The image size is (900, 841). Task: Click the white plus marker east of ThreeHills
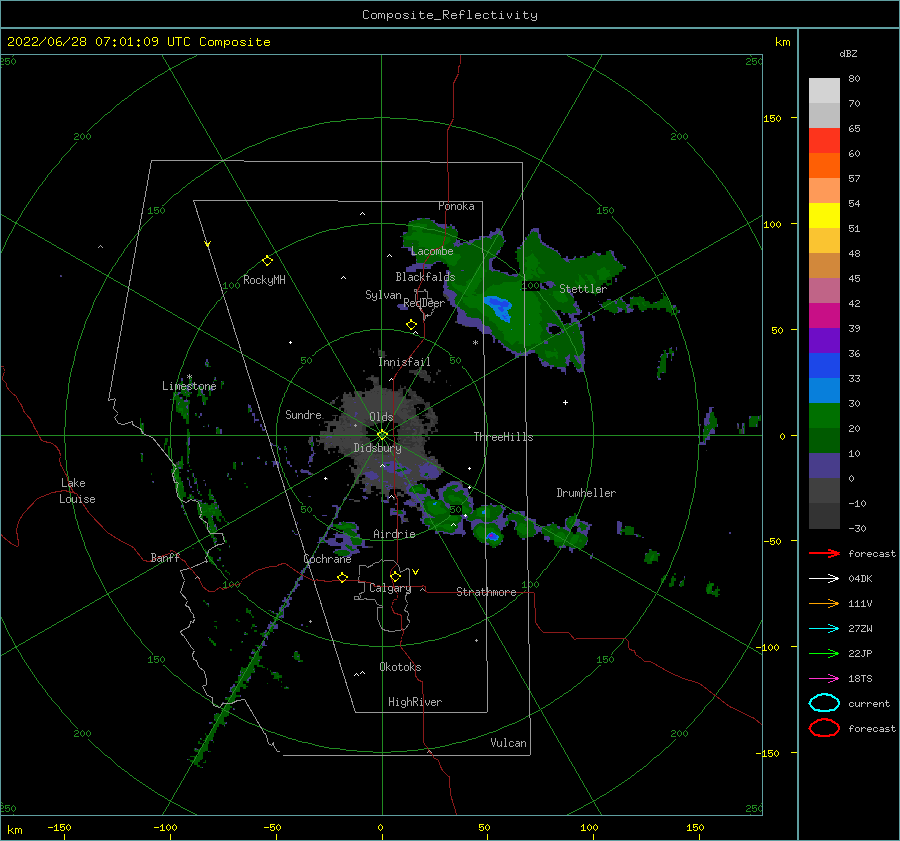coord(565,402)
